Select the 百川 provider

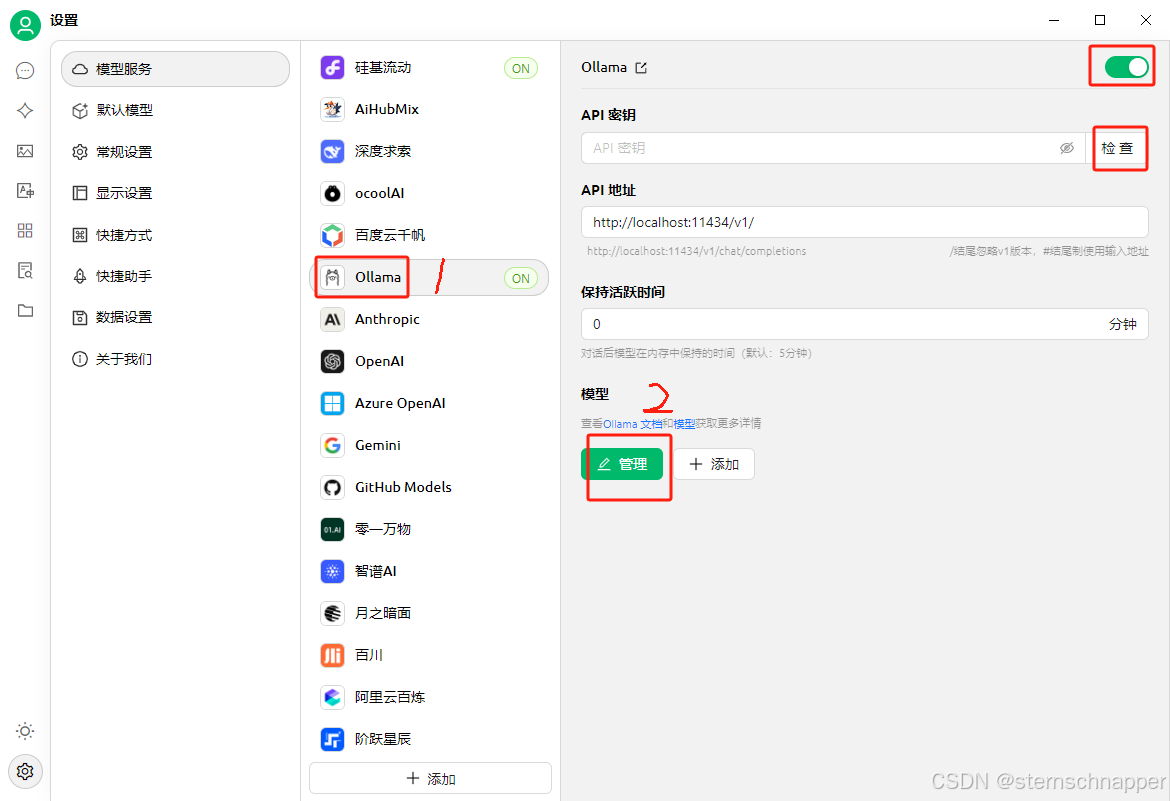point(429,655)
